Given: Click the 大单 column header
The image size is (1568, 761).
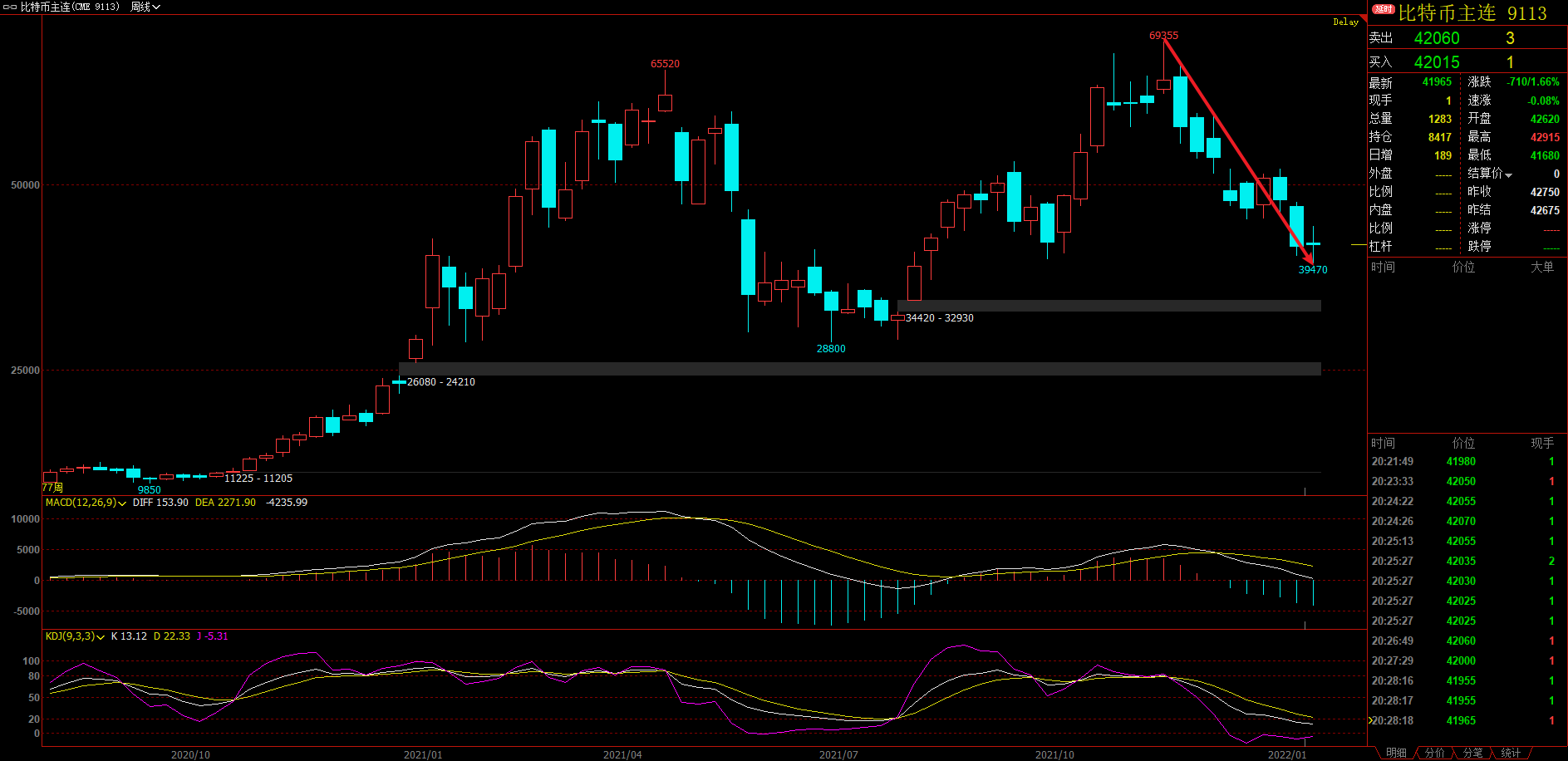Looking at the screenshot, I should coord(1541,267).
